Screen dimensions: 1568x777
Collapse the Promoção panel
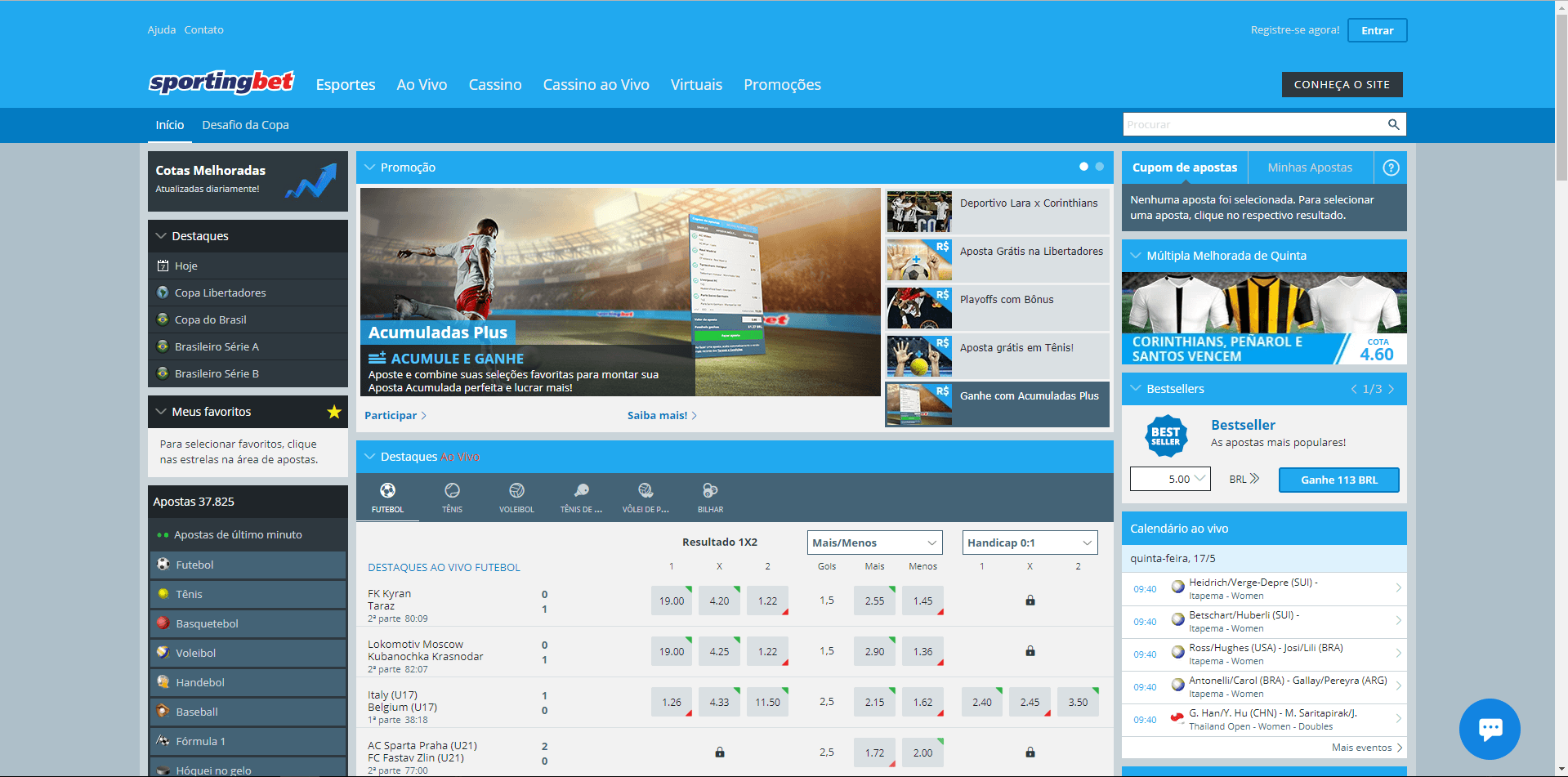pos(369,167)
